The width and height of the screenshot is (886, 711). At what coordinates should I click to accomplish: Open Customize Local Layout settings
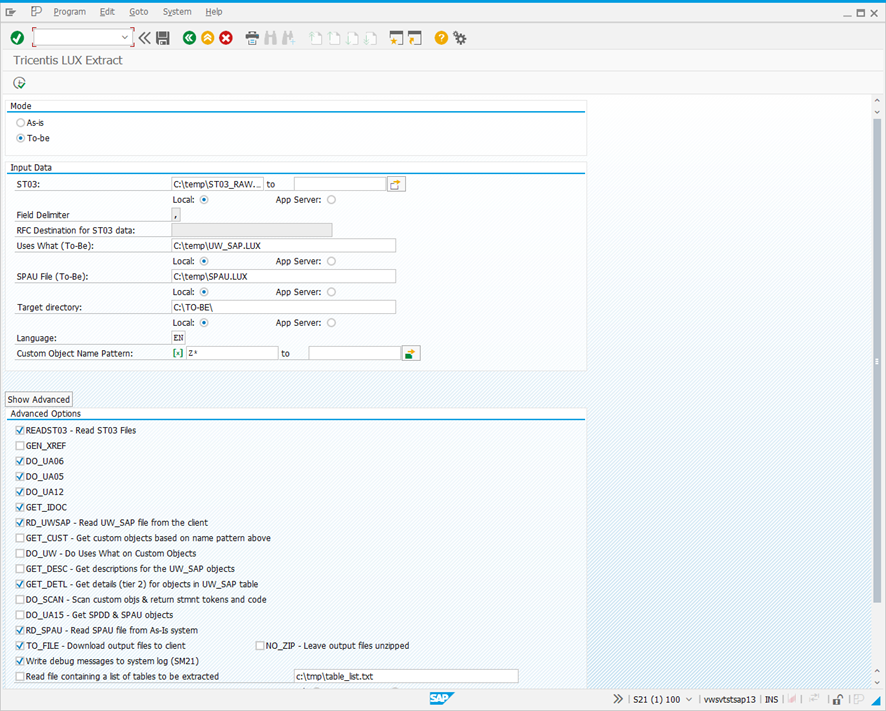[459, 38]
